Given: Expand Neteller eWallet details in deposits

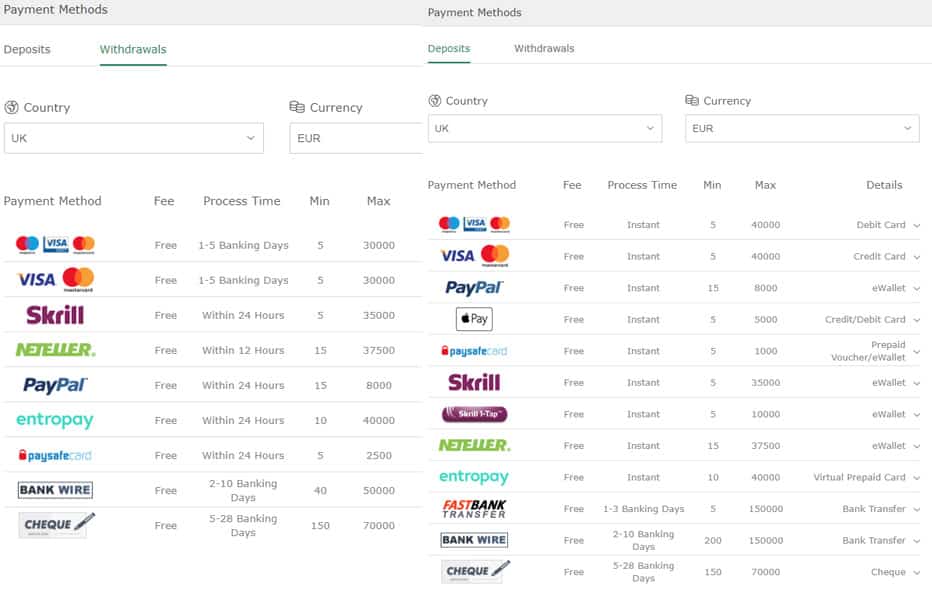Looking at the screenshot, I should (x=917, y=446).
